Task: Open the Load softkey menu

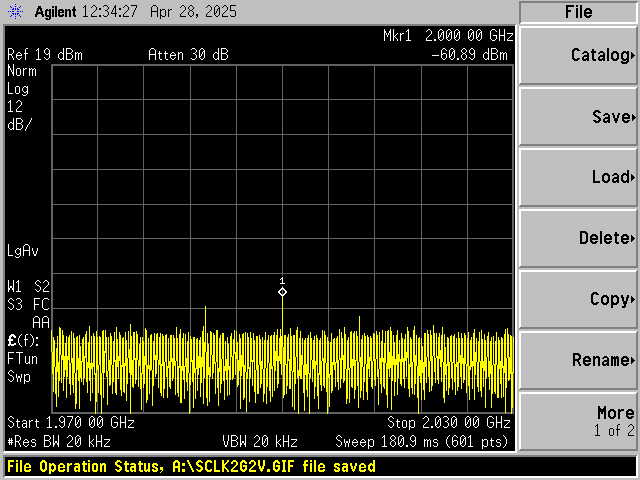Action: (x=578, y=177)
